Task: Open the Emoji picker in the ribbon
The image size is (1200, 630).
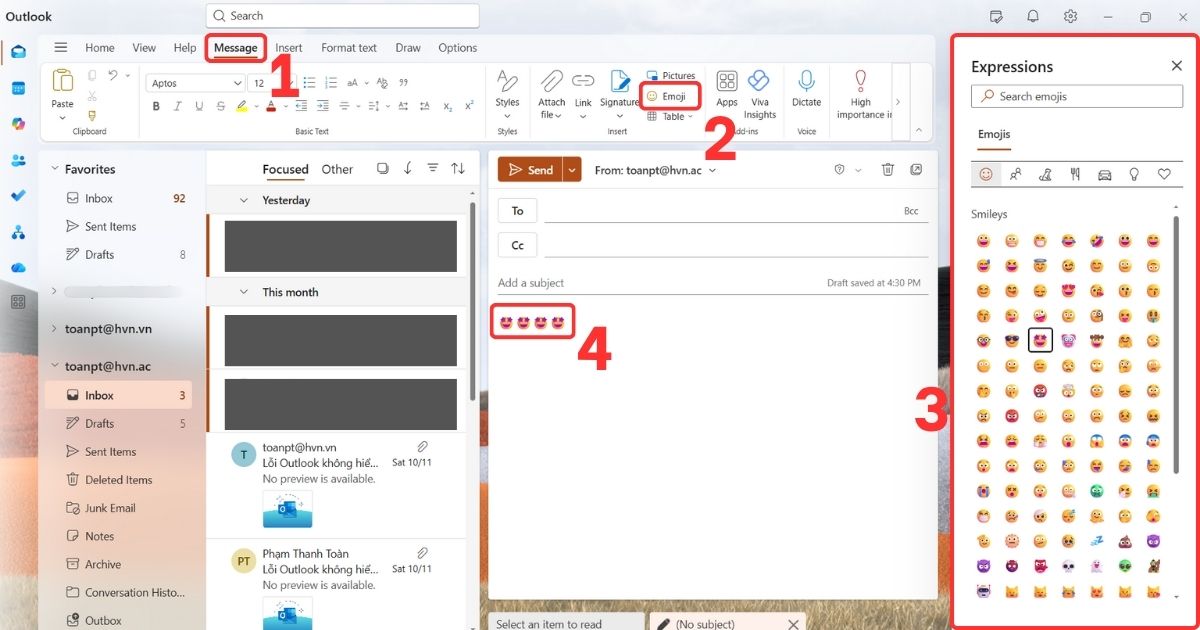Action: 669,96
